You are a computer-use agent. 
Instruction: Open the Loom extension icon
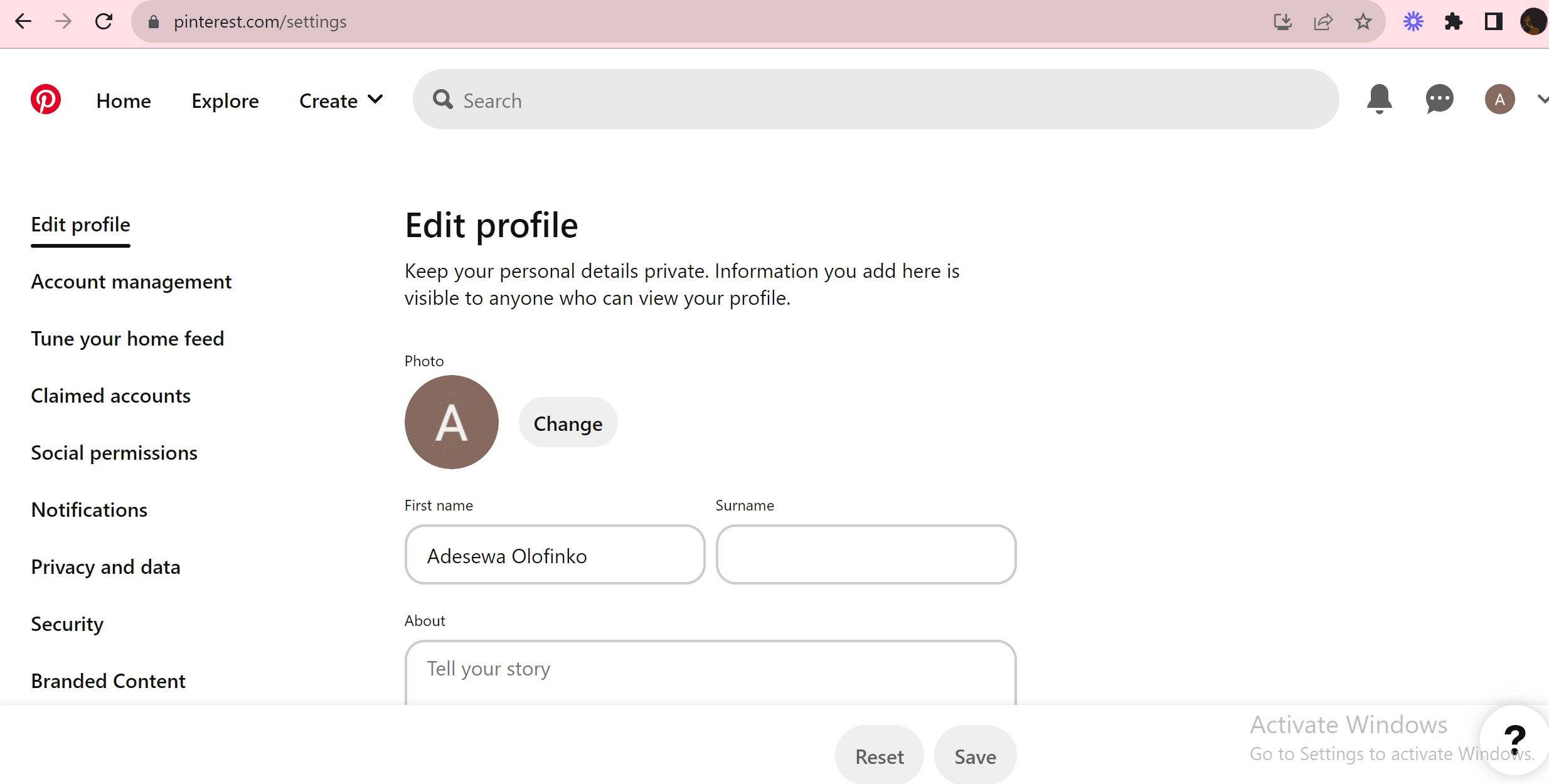[x=1413, y=21]
